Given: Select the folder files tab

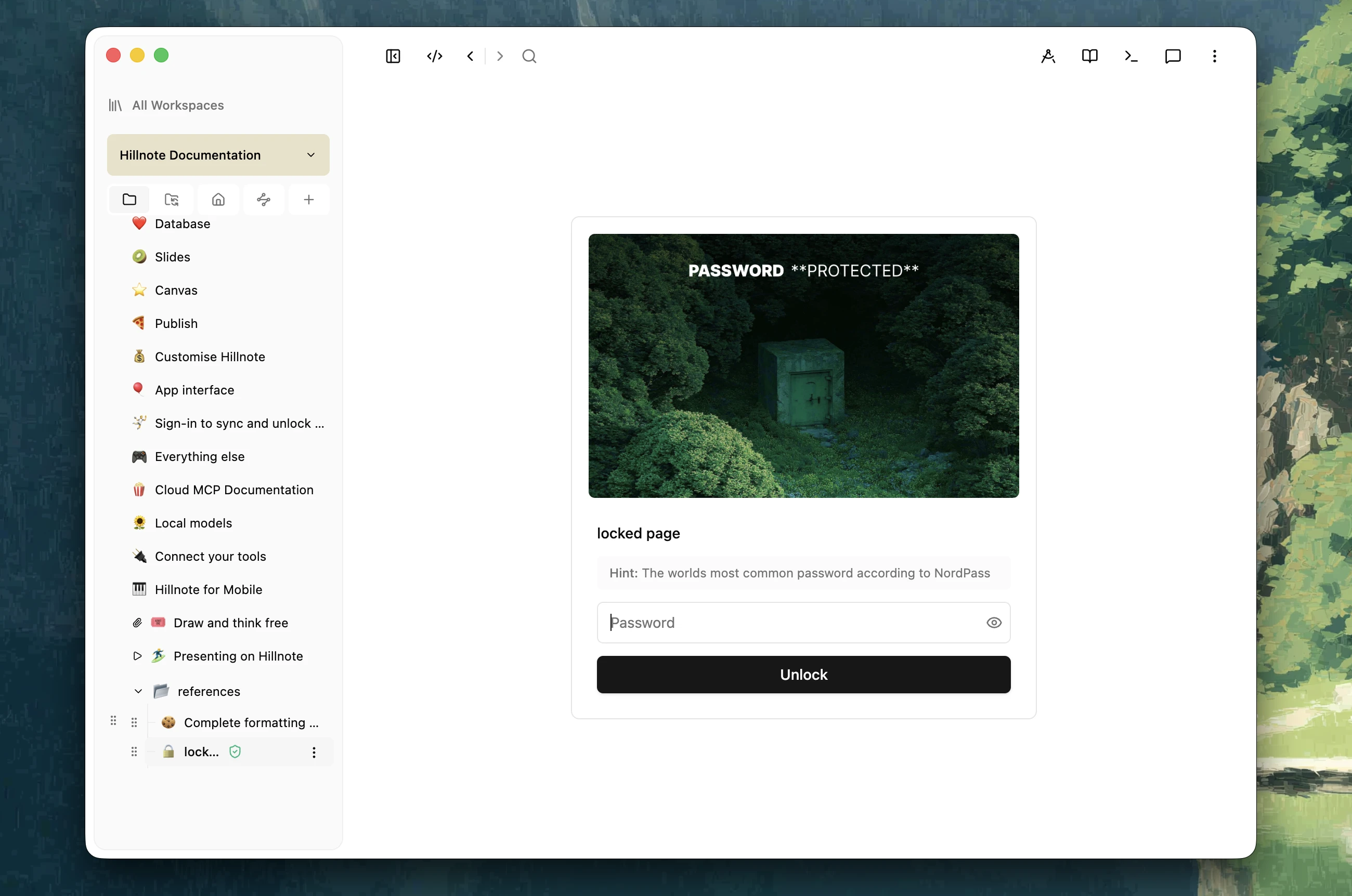Looking at the screenshot, I should pyautogui.click(x=129, y=200).
